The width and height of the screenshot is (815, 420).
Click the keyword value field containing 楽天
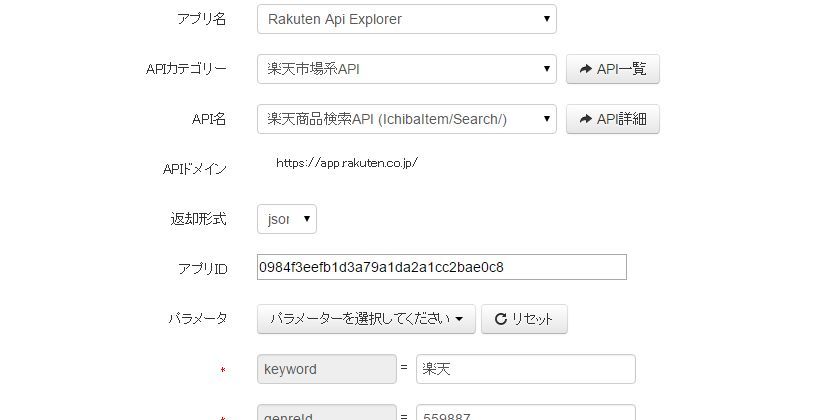[525, 369]
